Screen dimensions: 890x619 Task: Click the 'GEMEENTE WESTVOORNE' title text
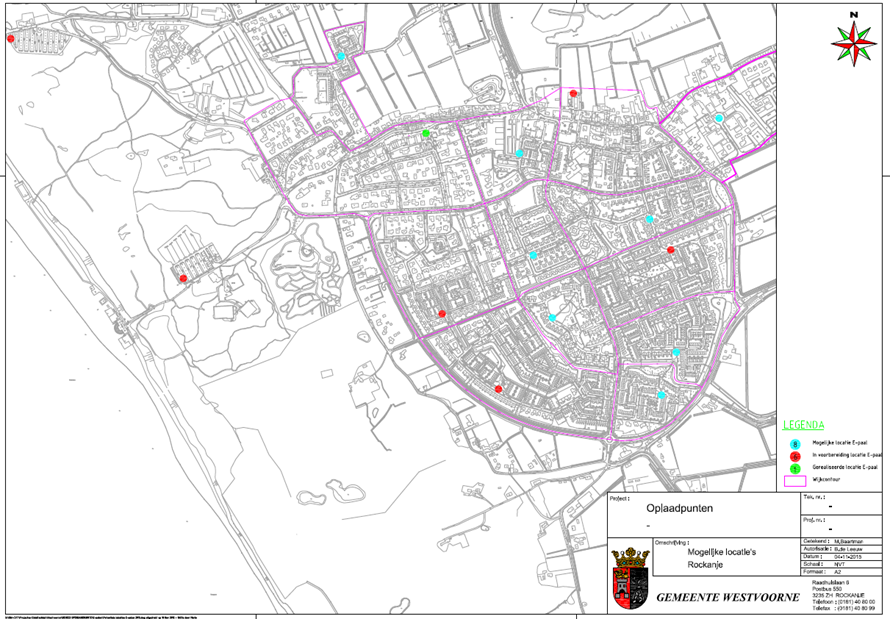728,597
